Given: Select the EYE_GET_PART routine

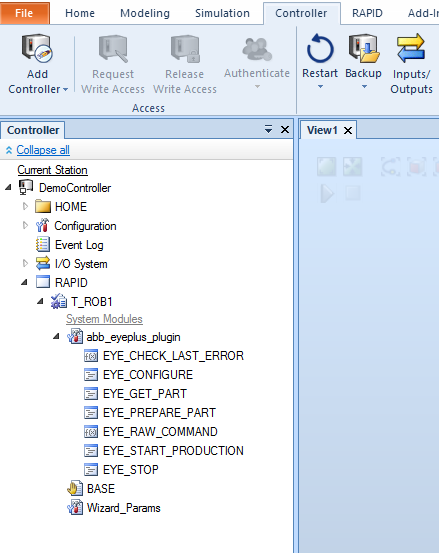Looking at the screenshot, I should point(145,394).
